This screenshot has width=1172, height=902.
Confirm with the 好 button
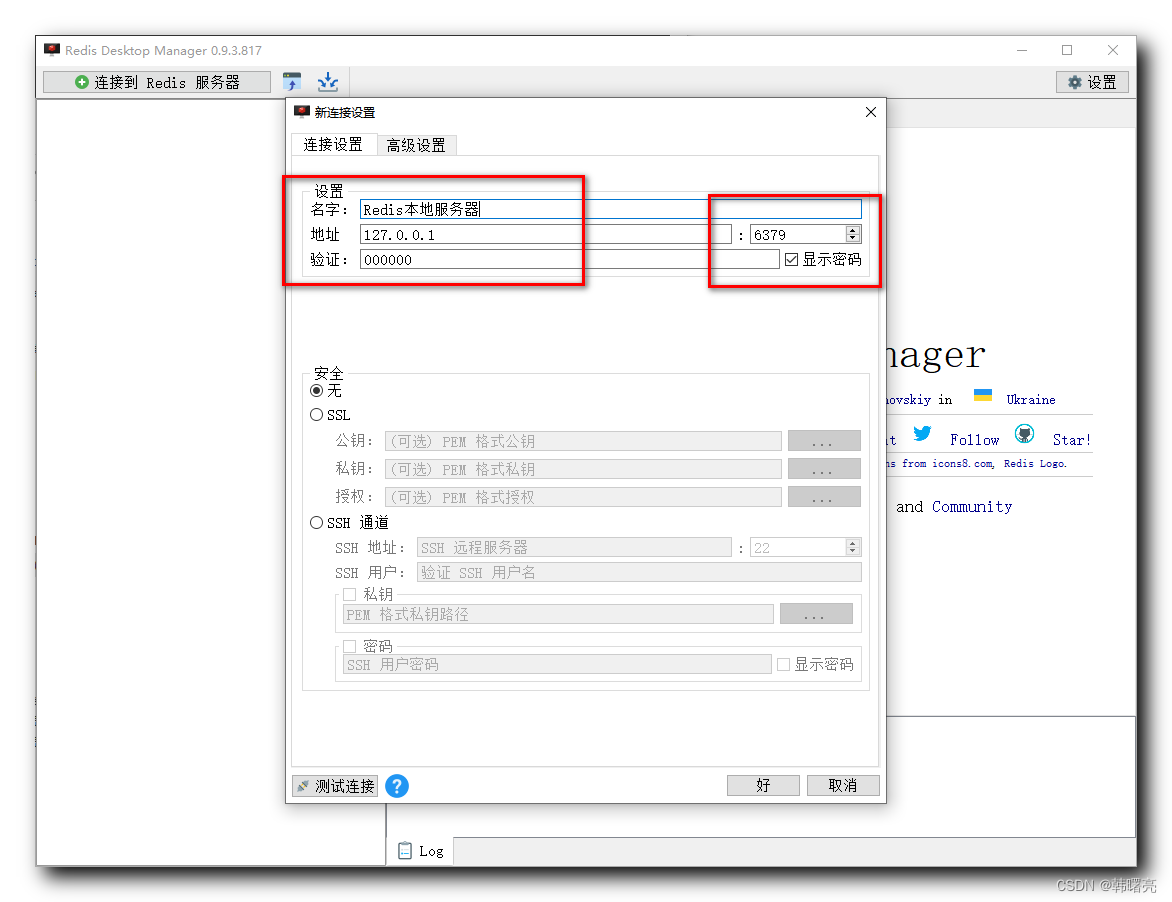coord(763,785)
